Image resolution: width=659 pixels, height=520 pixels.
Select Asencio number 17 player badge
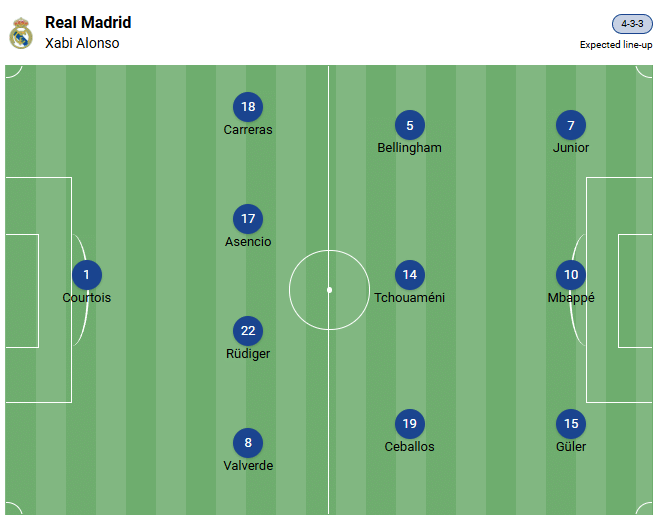pos(248,219)
